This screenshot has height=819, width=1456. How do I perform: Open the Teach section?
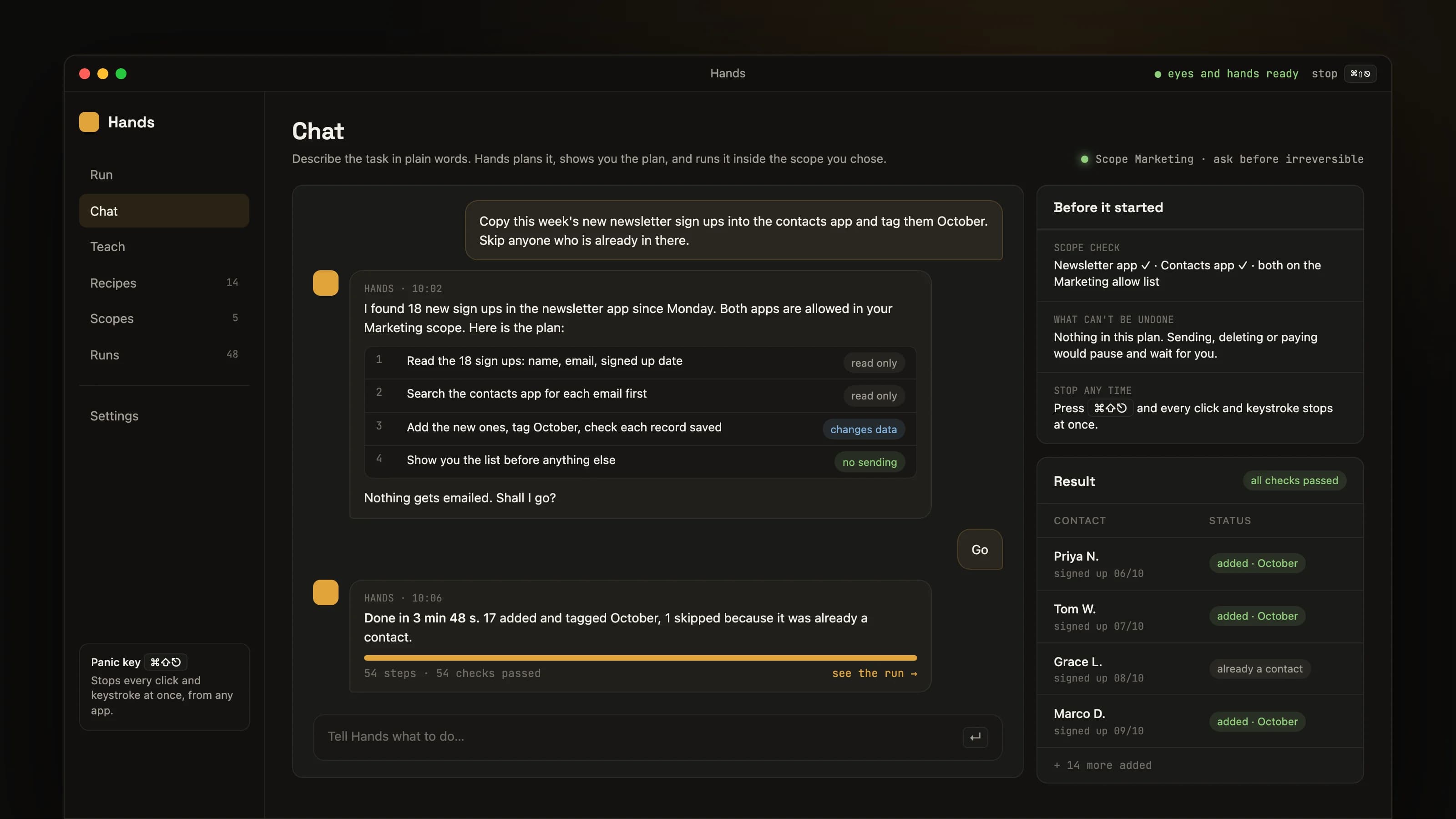pyautogui.click(x=164, y=247)
